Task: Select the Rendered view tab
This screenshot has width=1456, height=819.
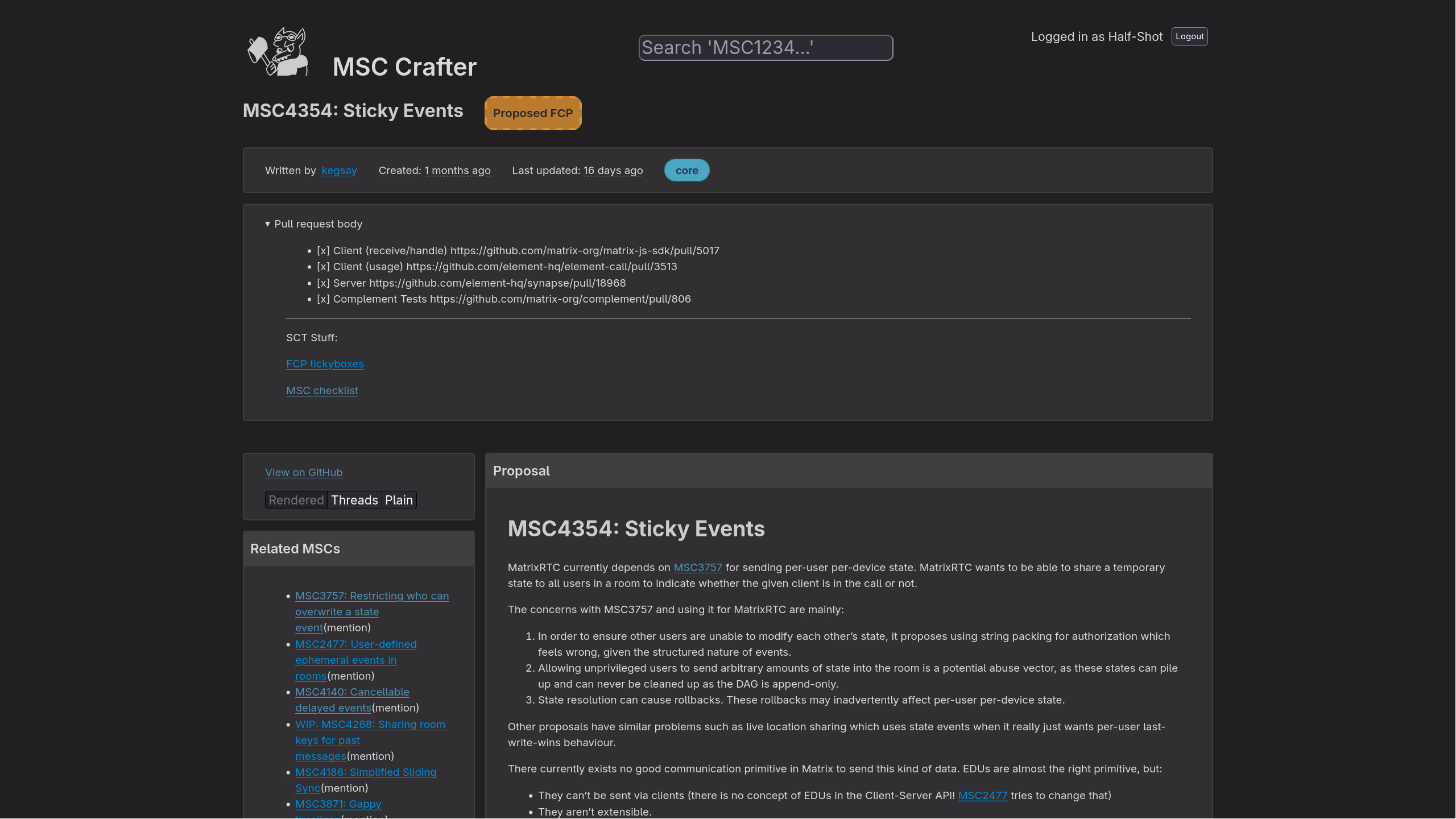Action: click(296, 500)
